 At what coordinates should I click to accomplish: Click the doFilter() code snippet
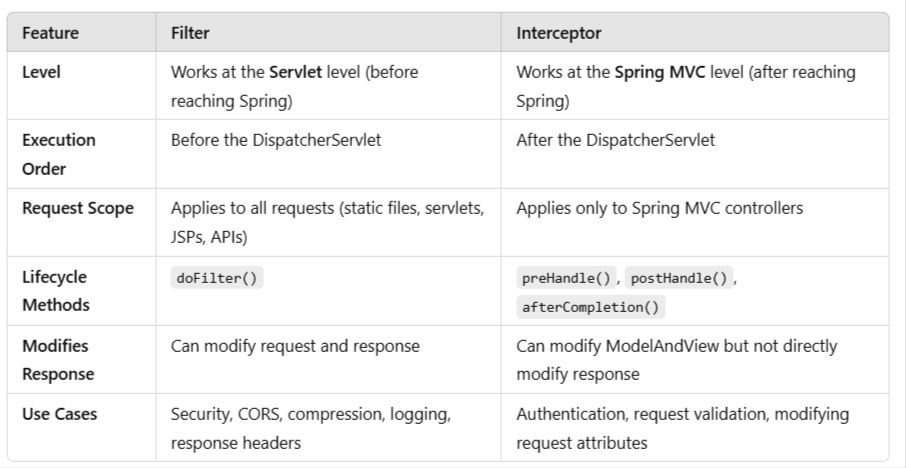(217, 278)
